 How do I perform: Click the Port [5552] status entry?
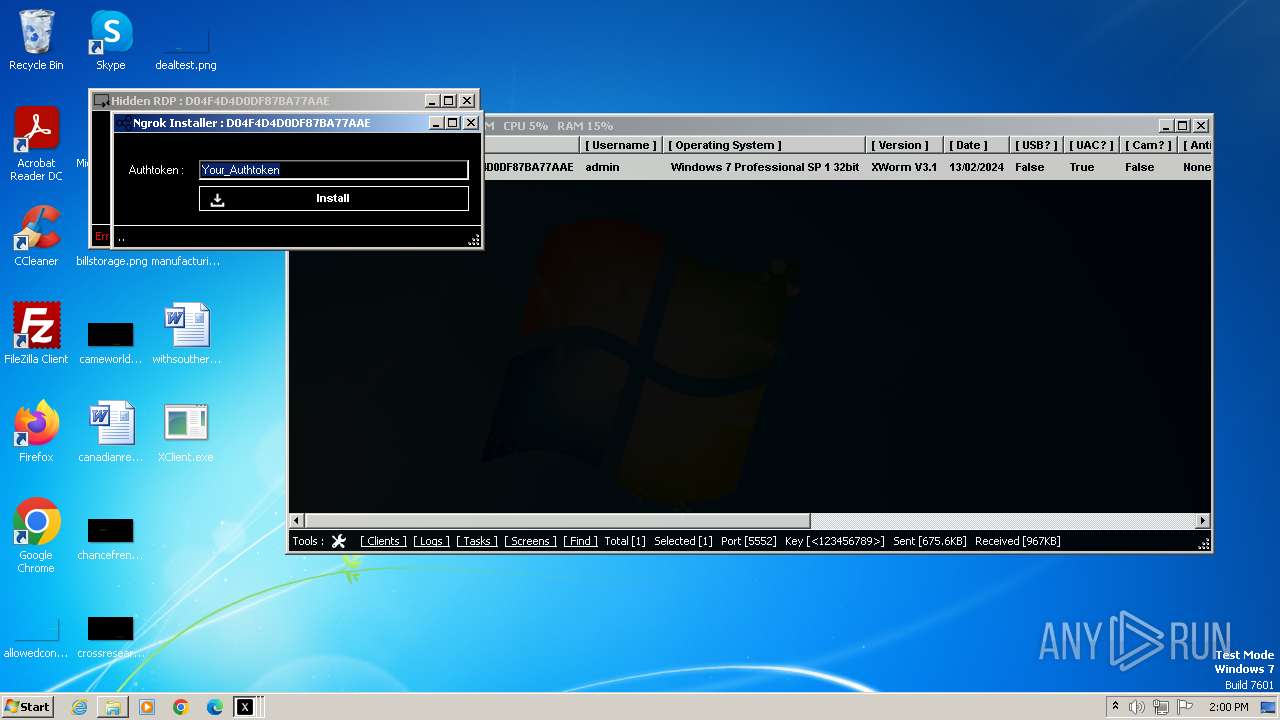coord(748,541)
